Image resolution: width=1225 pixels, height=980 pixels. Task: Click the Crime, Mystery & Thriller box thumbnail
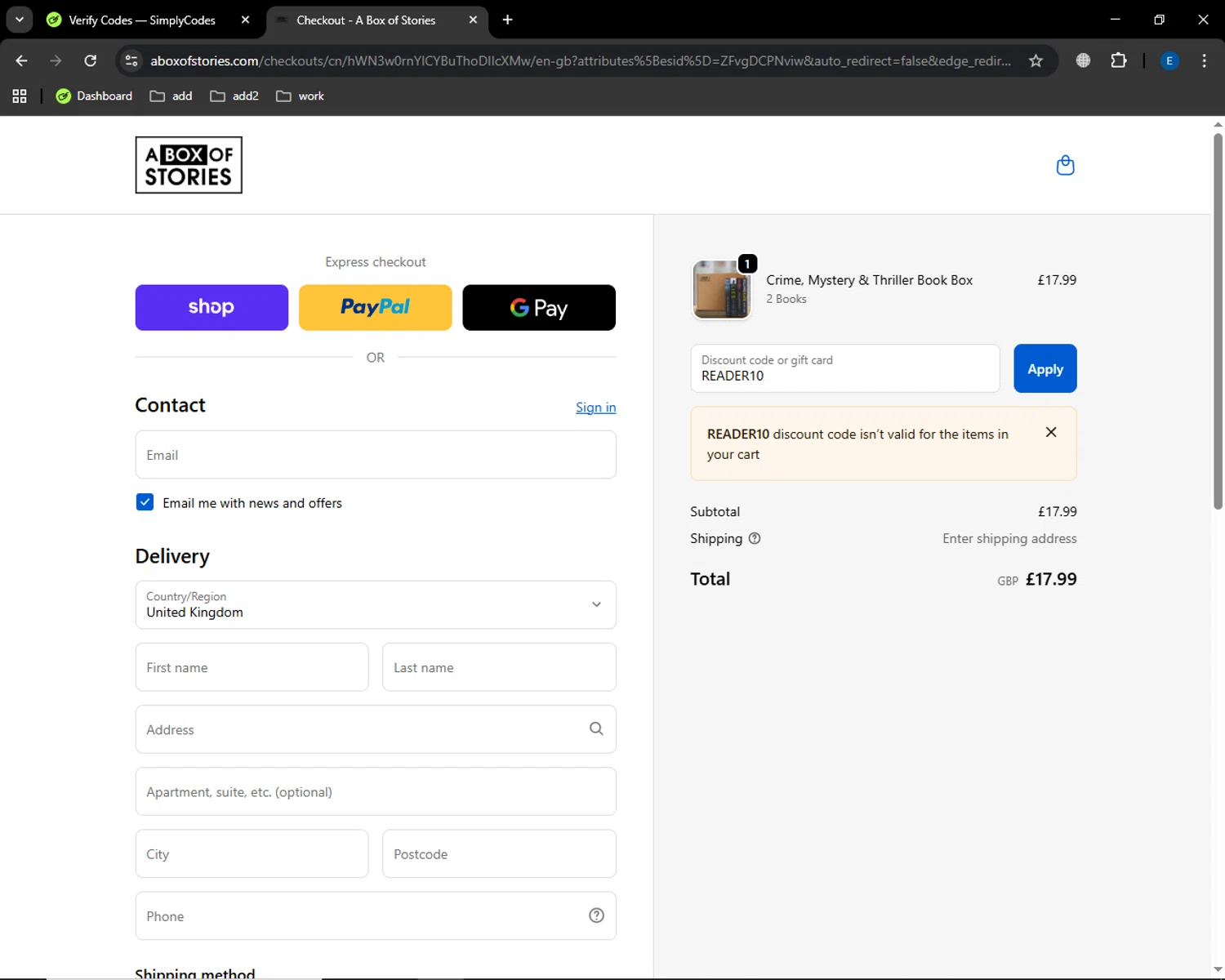click(x=721, y=289)
